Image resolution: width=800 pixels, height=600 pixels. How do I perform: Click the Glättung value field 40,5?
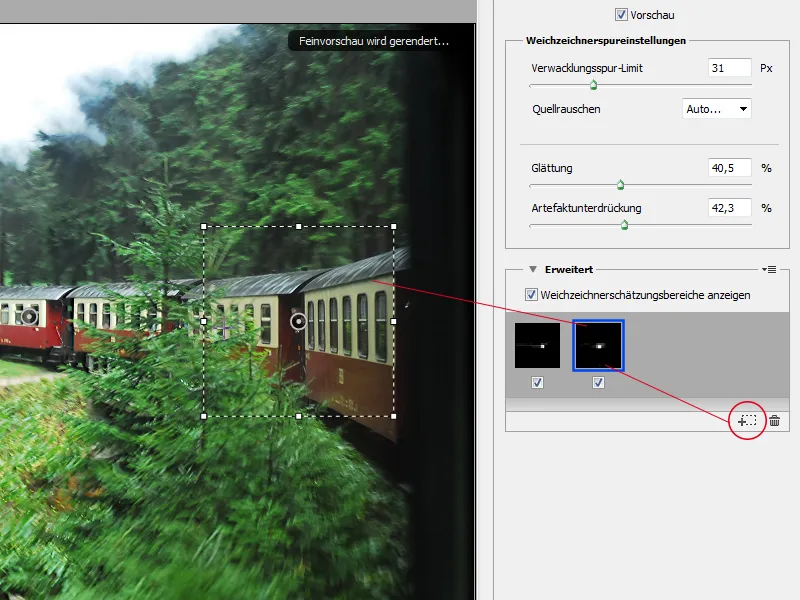[730, 168]
